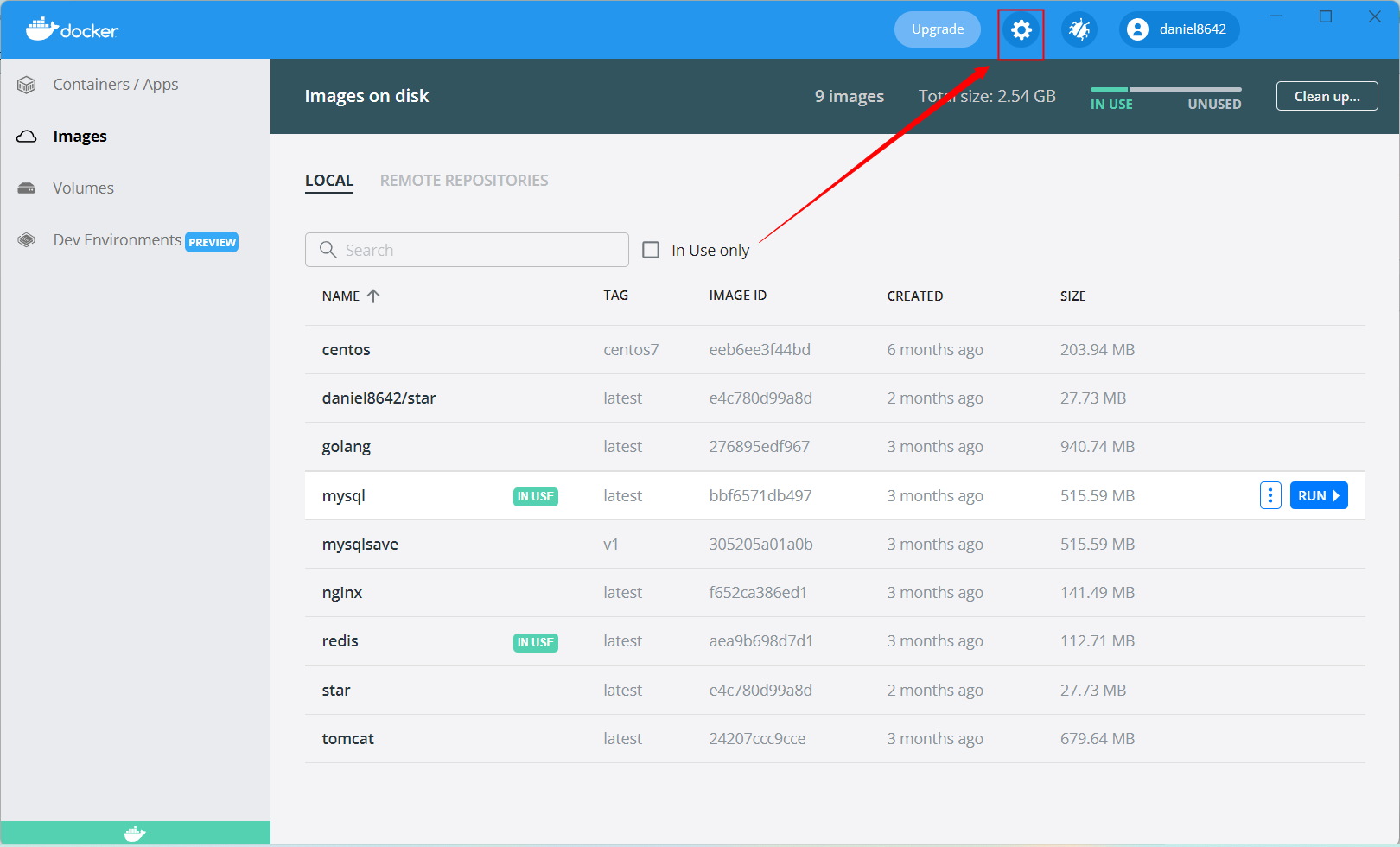Select the redis image name
1400x847 pixels.
[x=340, y=641]
